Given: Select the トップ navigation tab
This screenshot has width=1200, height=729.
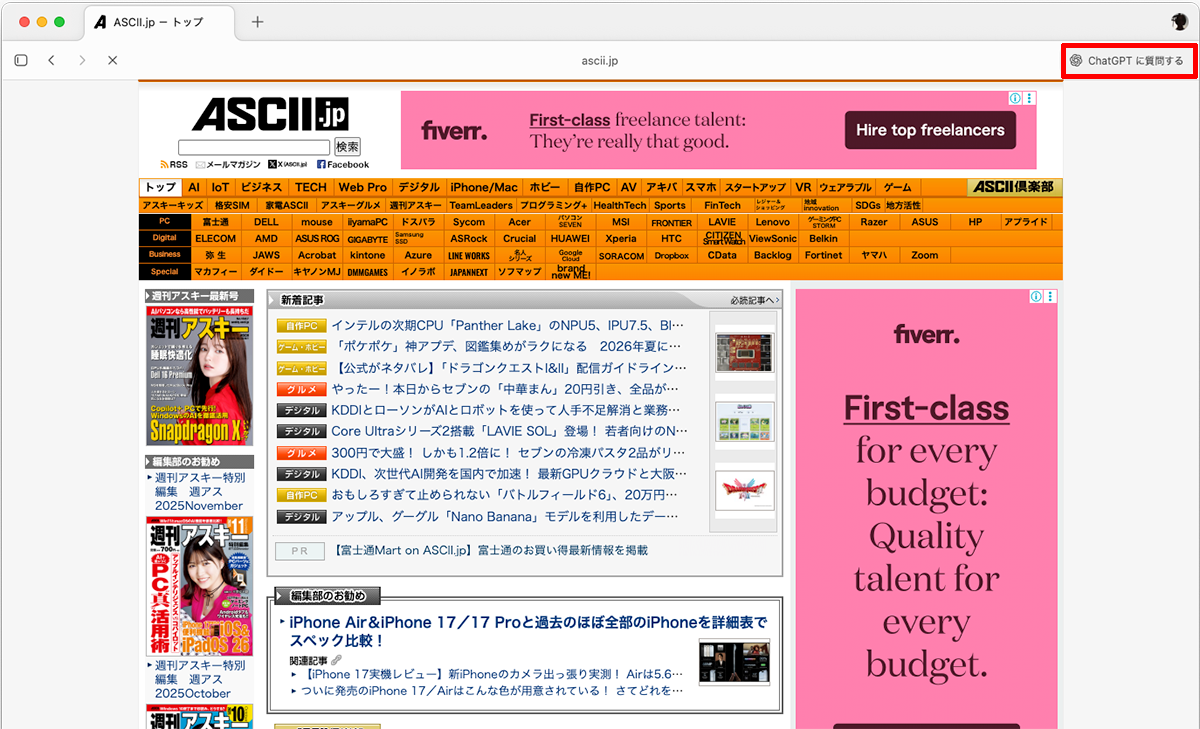Looking at the screenshot, I should pyautogui.click(x=160, y=187).
